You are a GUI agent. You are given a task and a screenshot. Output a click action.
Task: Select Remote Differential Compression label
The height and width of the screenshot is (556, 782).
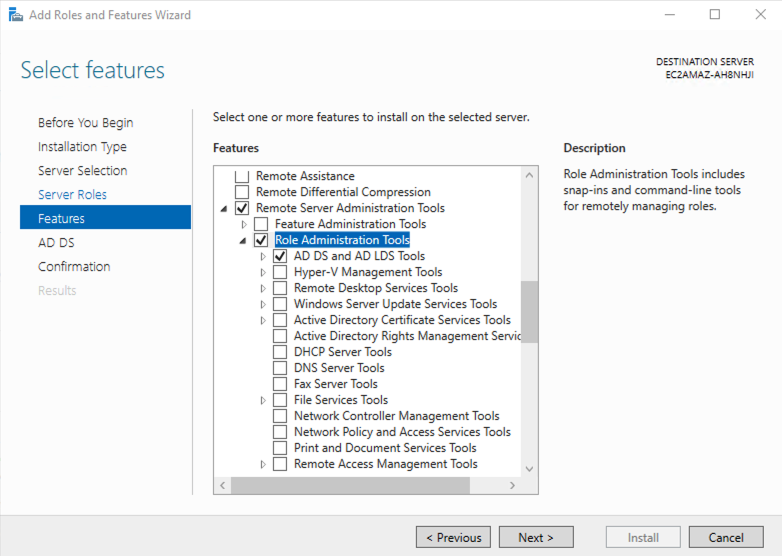343,192
